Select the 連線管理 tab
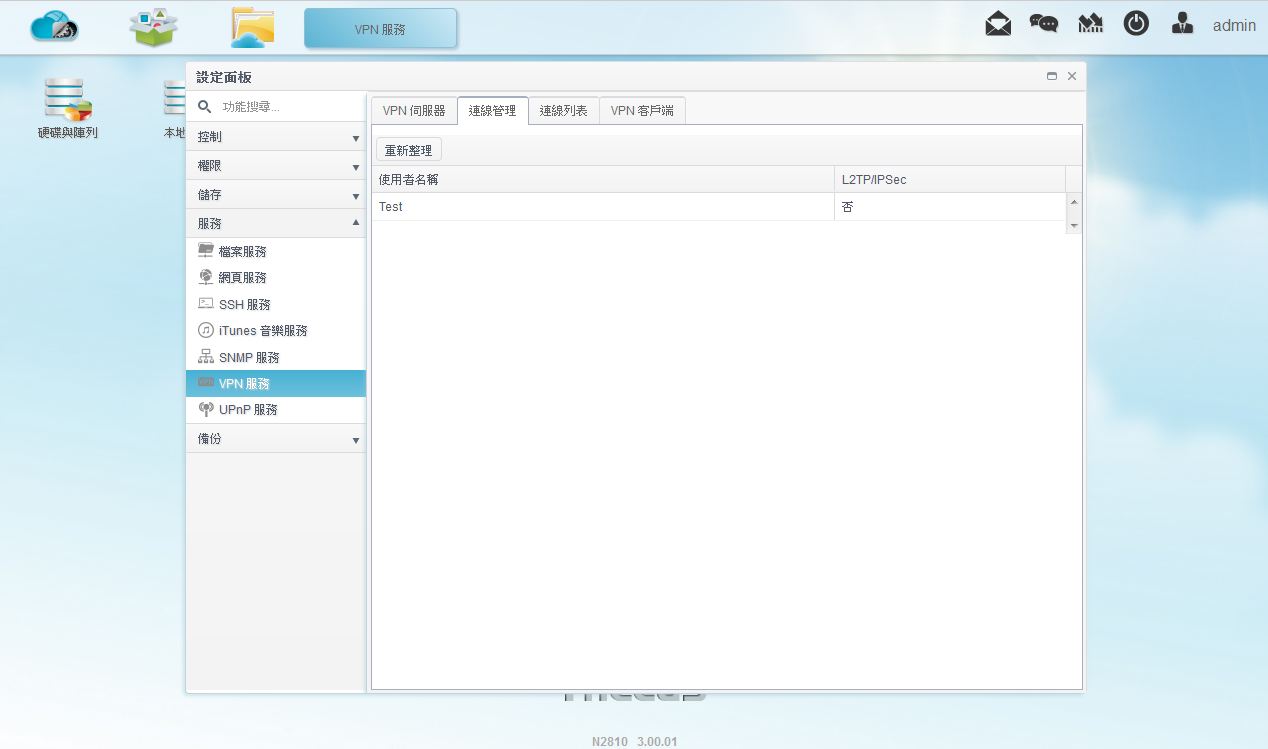This screenshot has height=749, width=1268. [493, 111]
